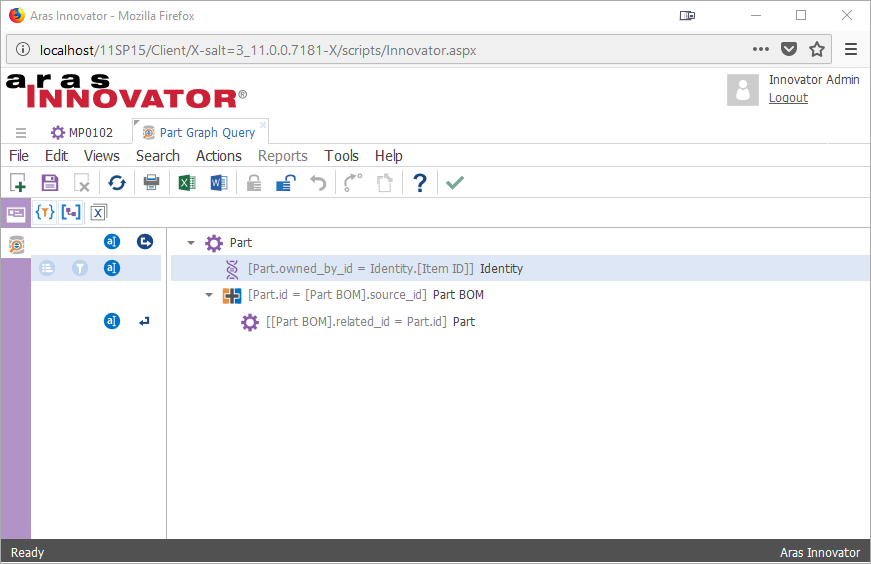Click the Print icon
This screenshot has width=871, height=564.
click(x=151, y=183)
